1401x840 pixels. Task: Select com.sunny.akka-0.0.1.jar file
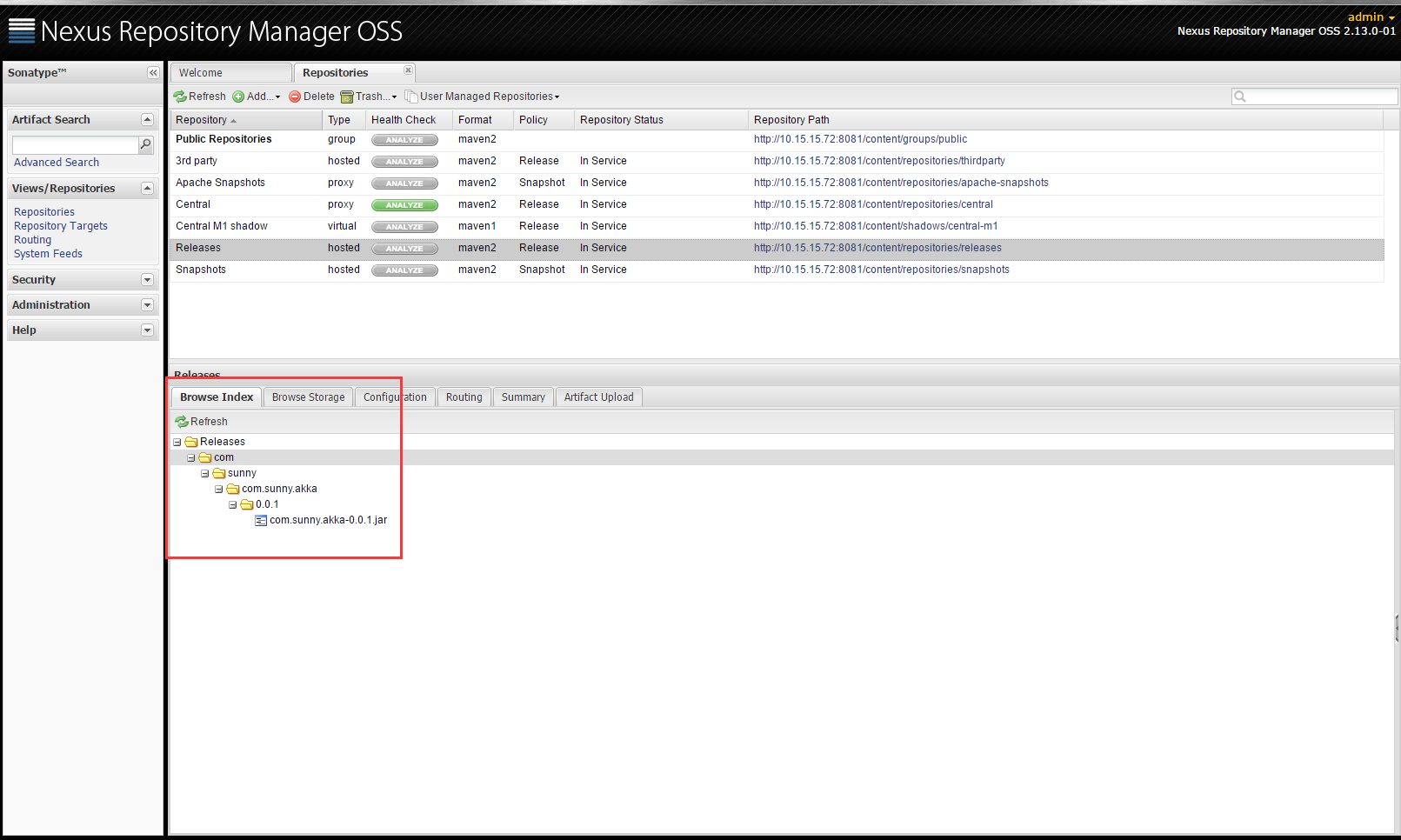(328, 520)
